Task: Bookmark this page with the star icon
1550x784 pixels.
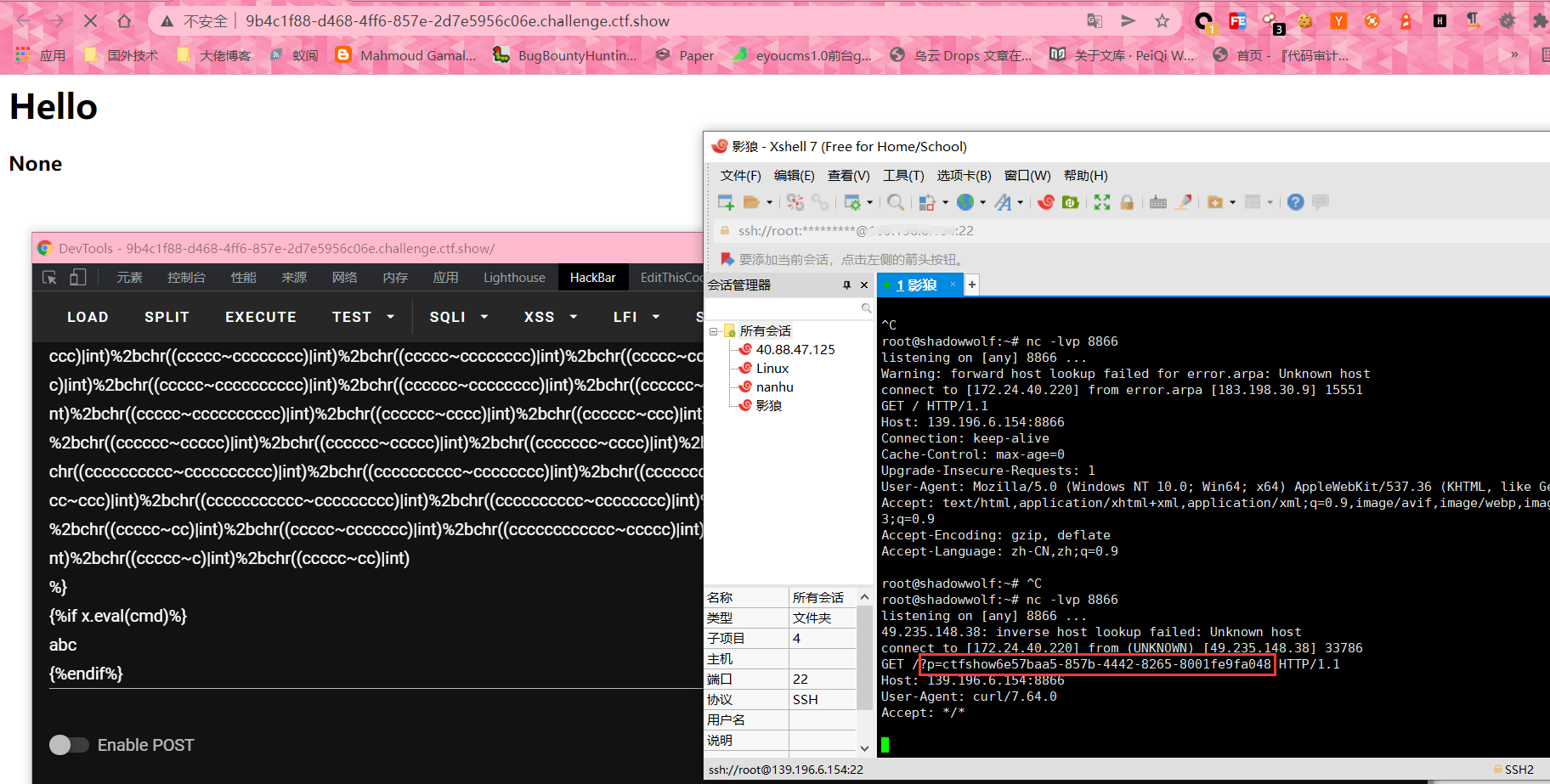Action: pyautogui.click(x=1162, y=21)
